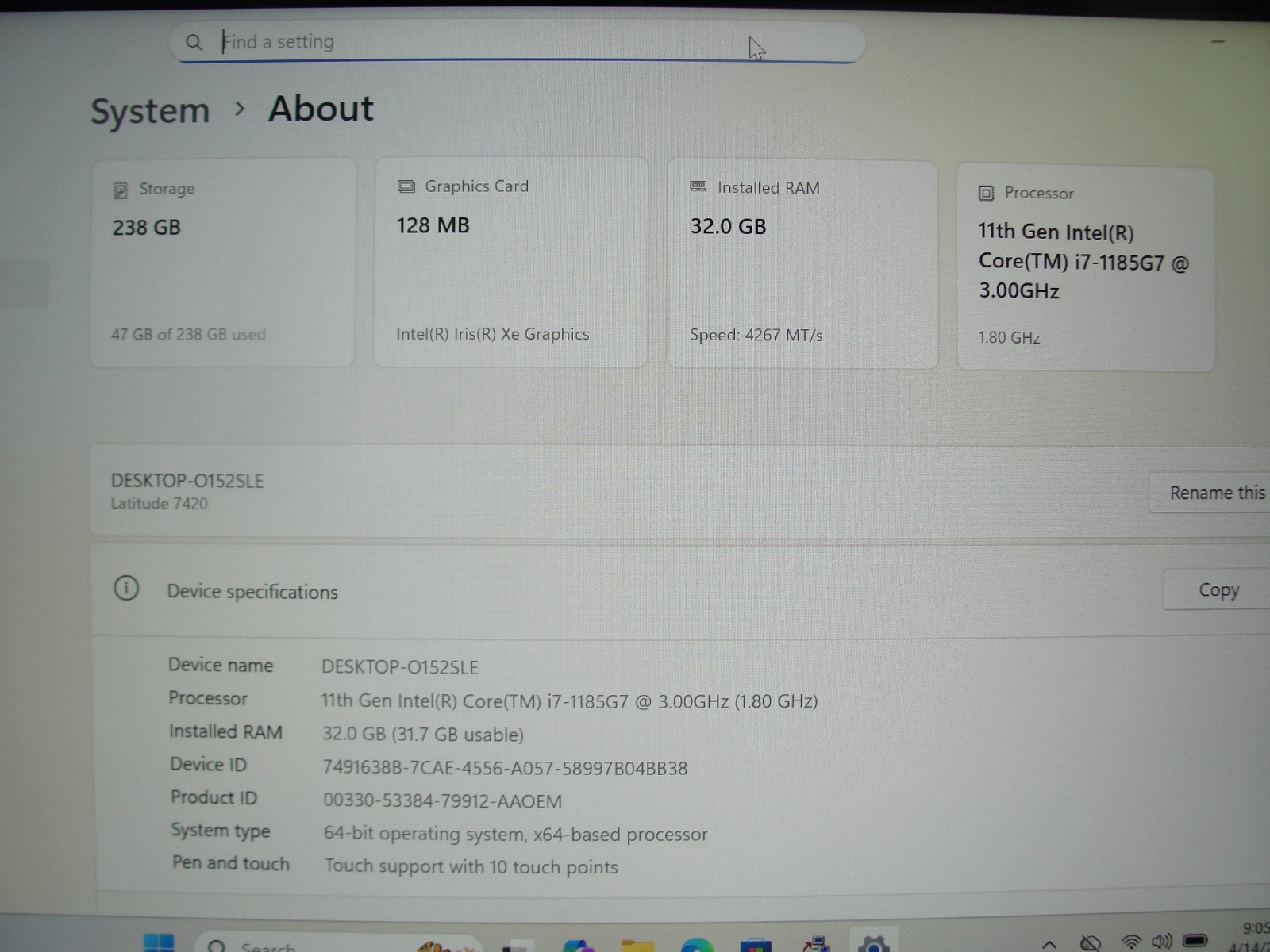Select the Speed: 4267 MT/s text
Viewport: 1270px width, 952px height.
[756, 335]
